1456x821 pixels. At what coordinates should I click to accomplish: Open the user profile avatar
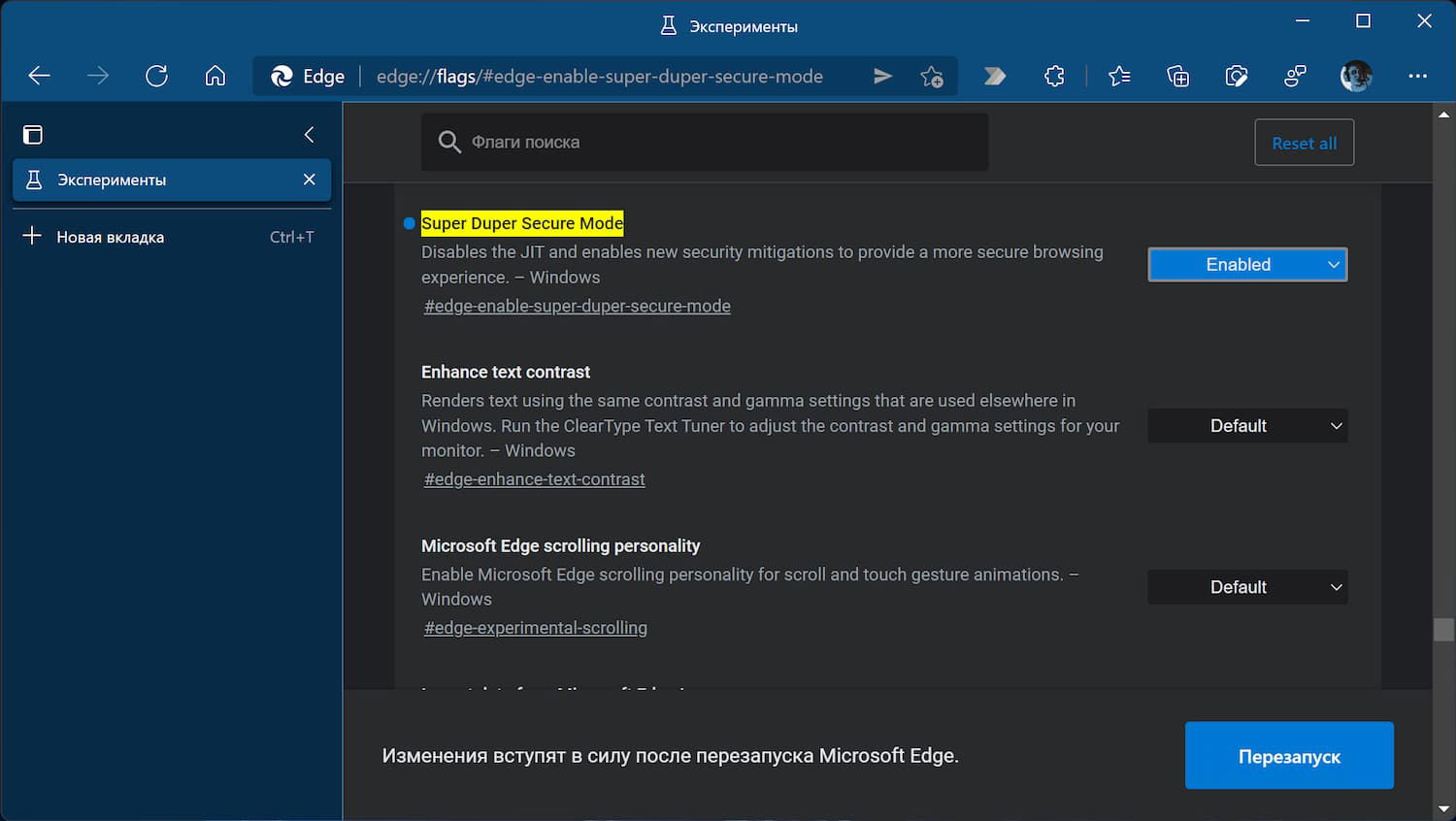[1356, 76]
